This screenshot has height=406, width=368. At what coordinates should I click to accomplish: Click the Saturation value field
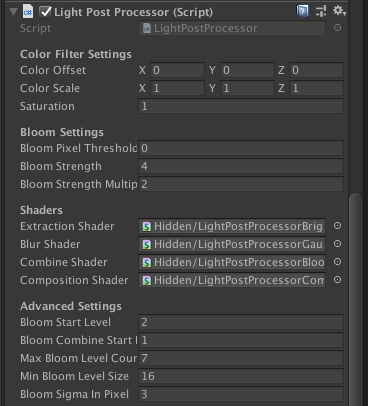241,106
